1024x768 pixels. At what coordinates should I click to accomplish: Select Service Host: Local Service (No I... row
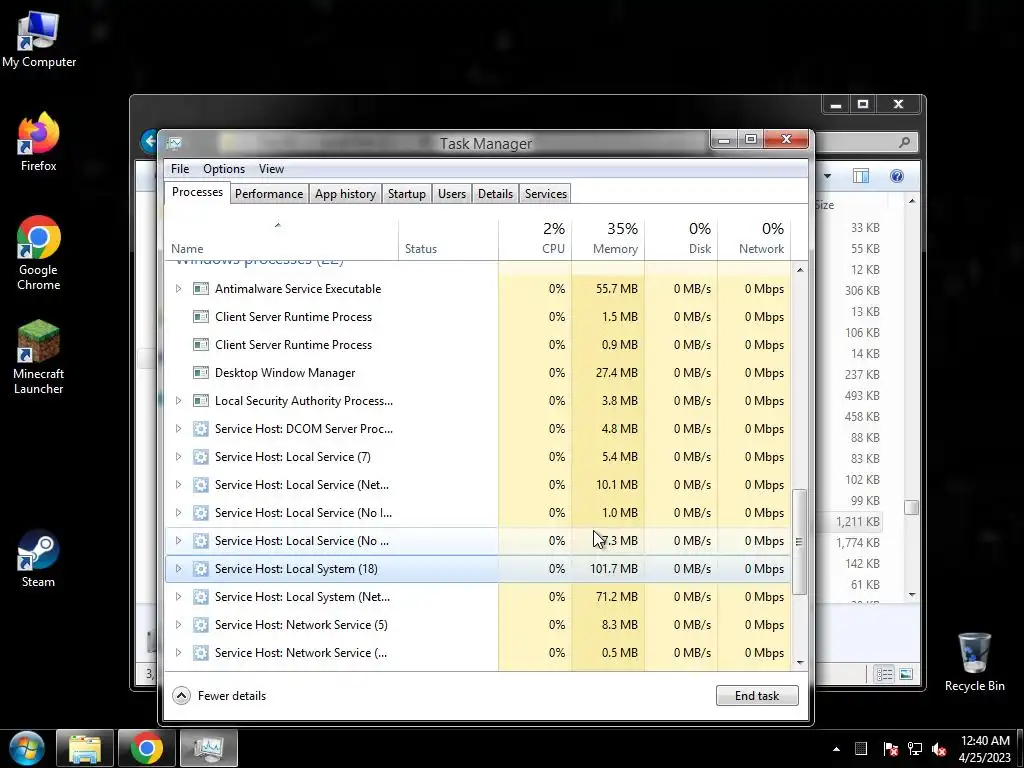point(478,513)
